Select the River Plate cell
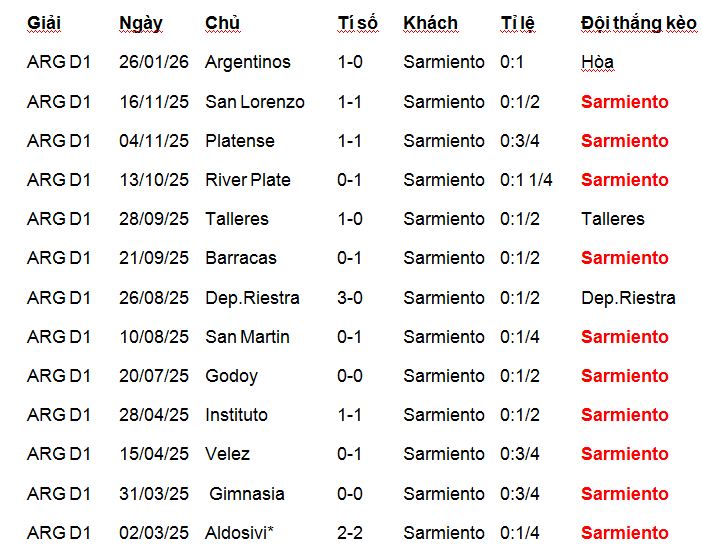This screenshot has height=559, width=702. click(247, 180)
